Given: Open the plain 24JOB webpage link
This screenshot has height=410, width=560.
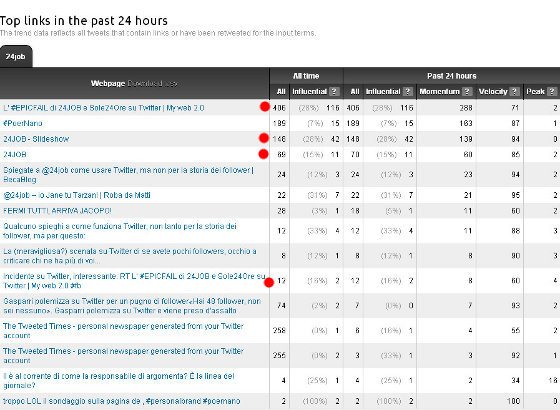Looking at the screenshot, I should click(15, 154).
